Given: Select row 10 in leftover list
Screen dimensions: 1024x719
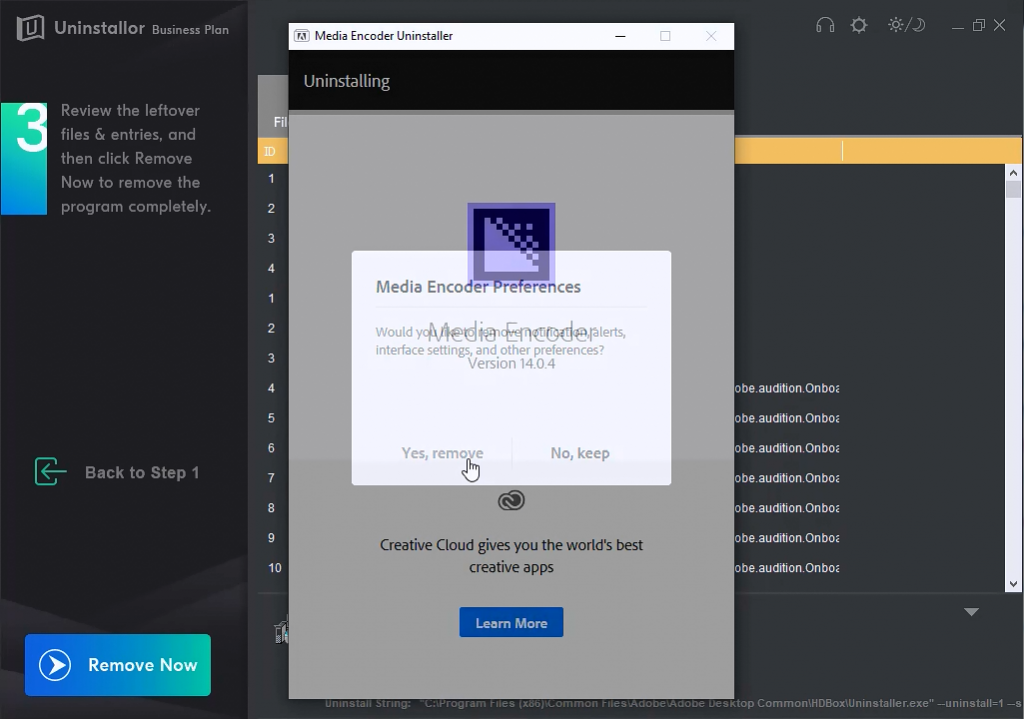Looking at the screenshot, I should point(274,568).
